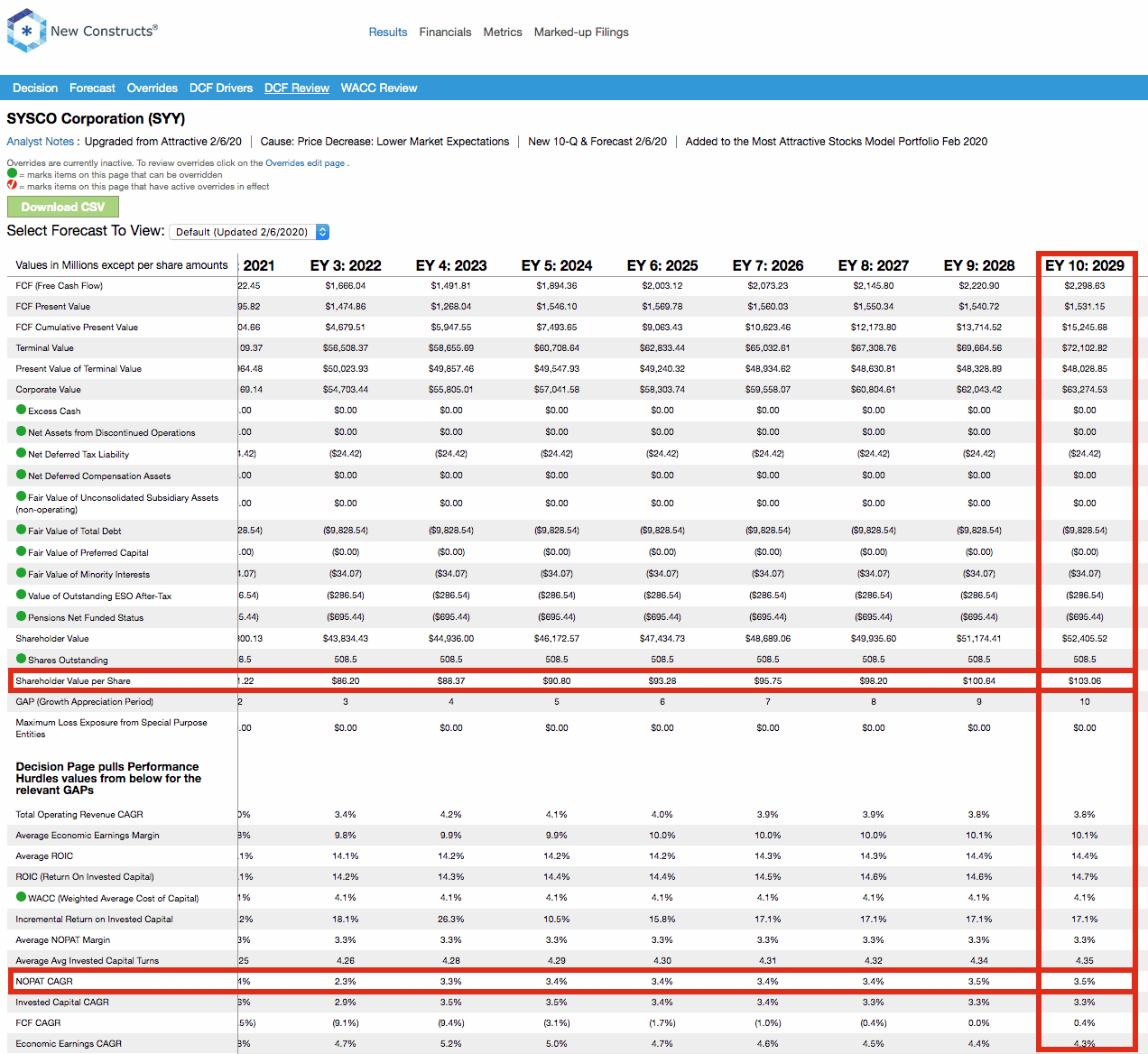
Task: Open the Financials menu
Action: (x=445, y=32)
